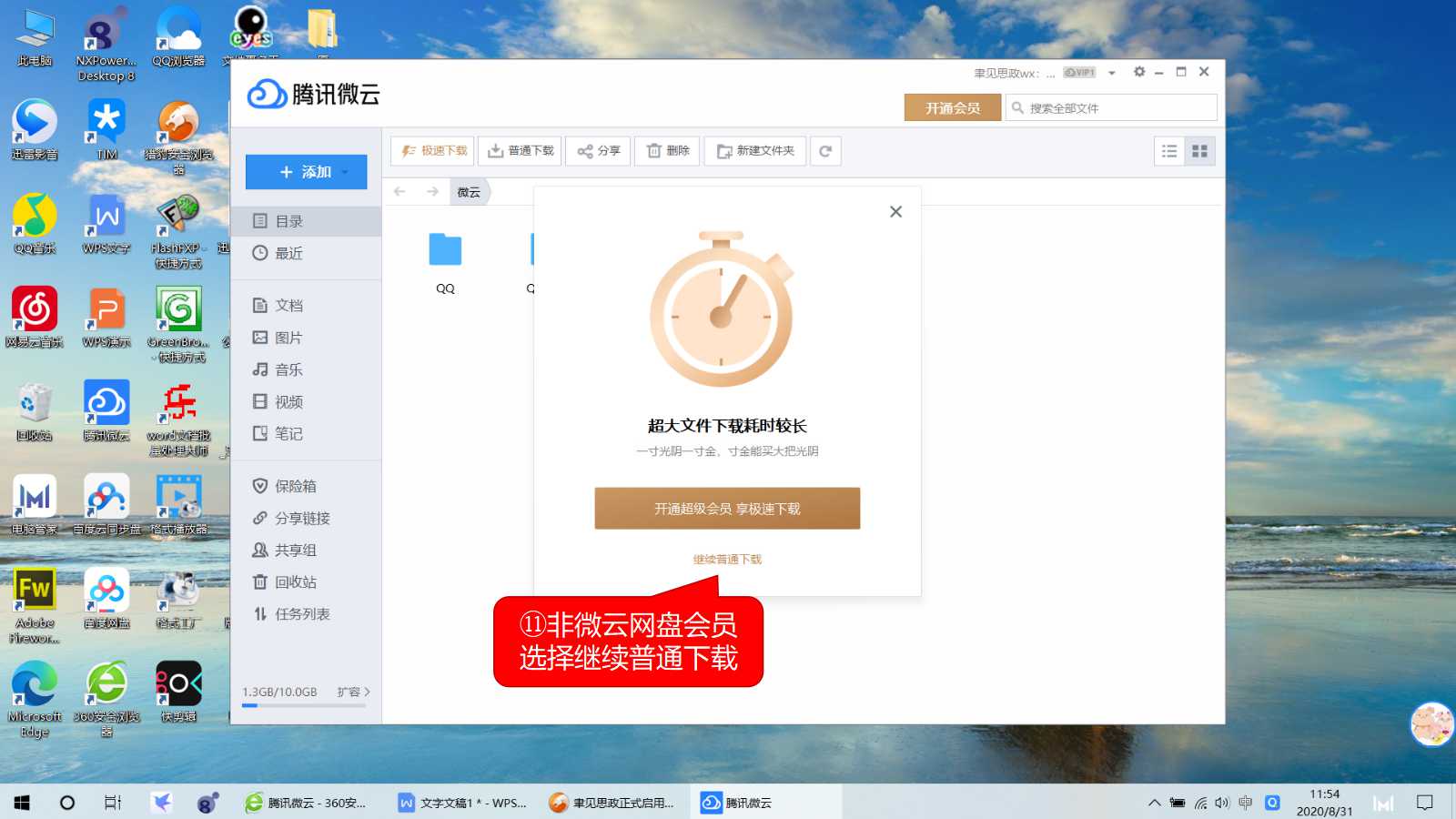Open the Windows Start menu
This screenshot has height=819, width=1456.
(22, 803)
